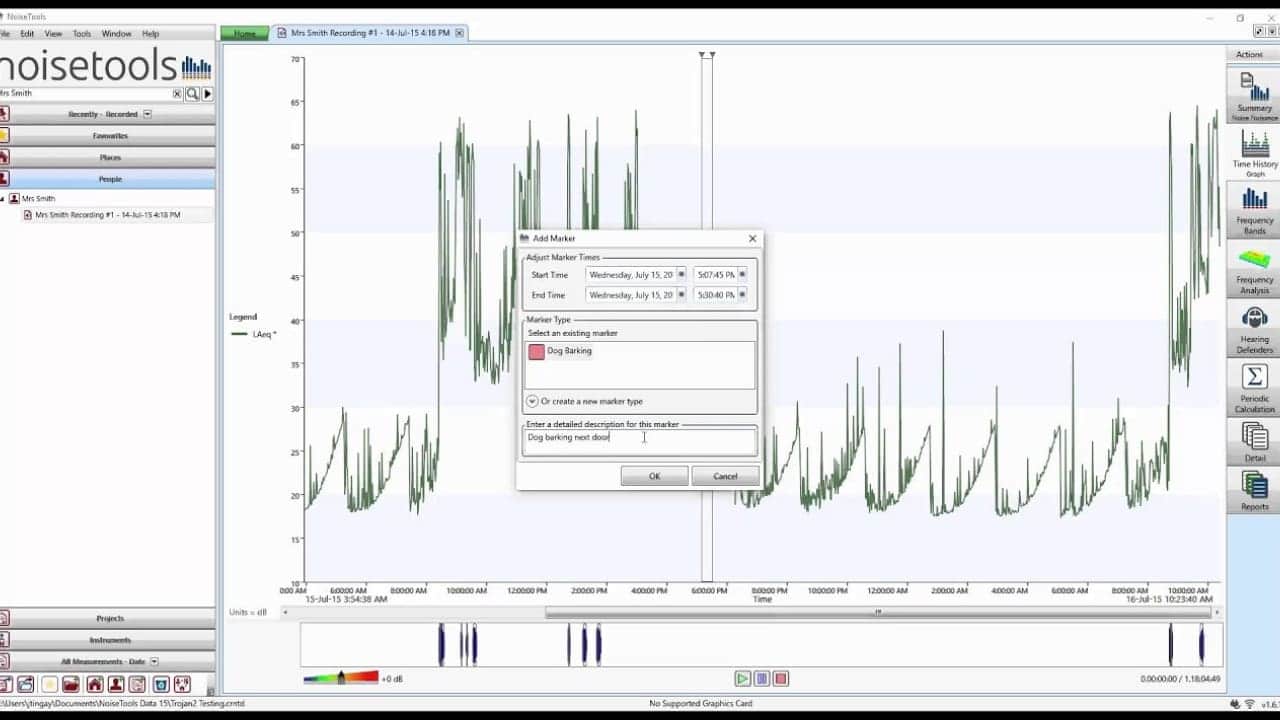Open the Detail view
The height and width of the screenshot is (720, 1280).
(x=1254, y=441)
